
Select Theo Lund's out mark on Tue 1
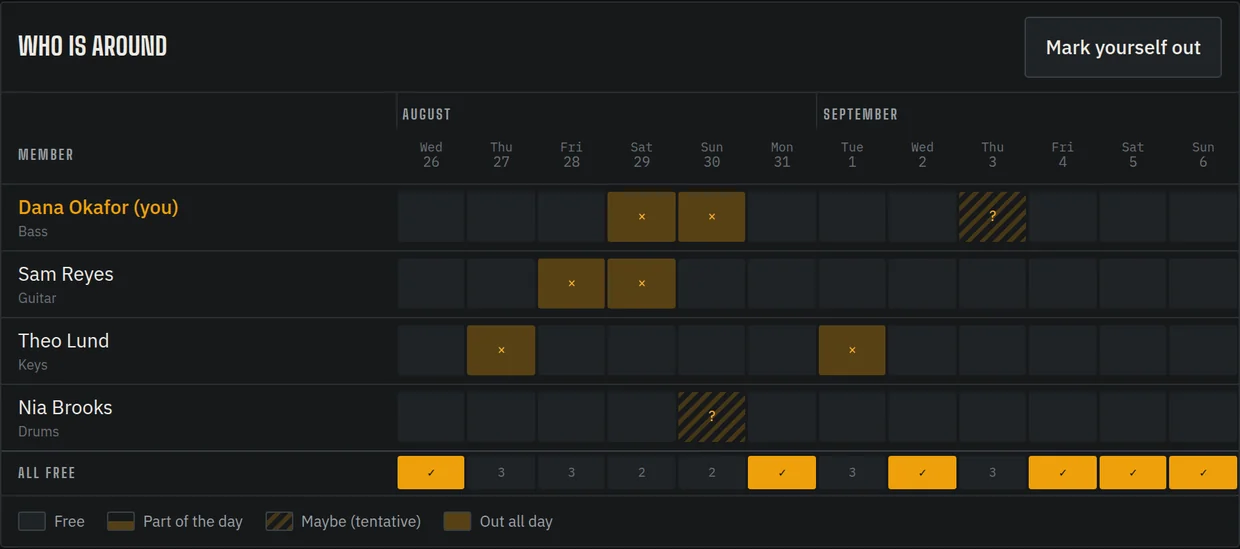click(852, 350)
